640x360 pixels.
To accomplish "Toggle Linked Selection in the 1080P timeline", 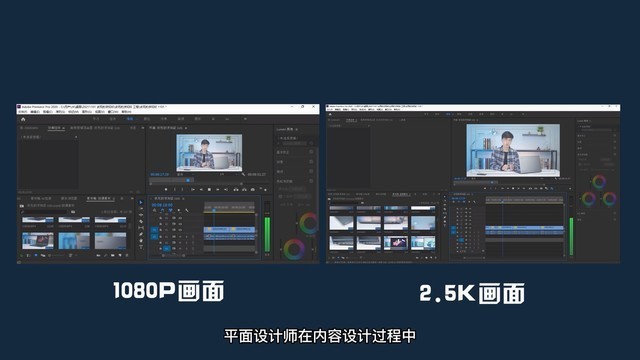I will [x=170, y=210].
